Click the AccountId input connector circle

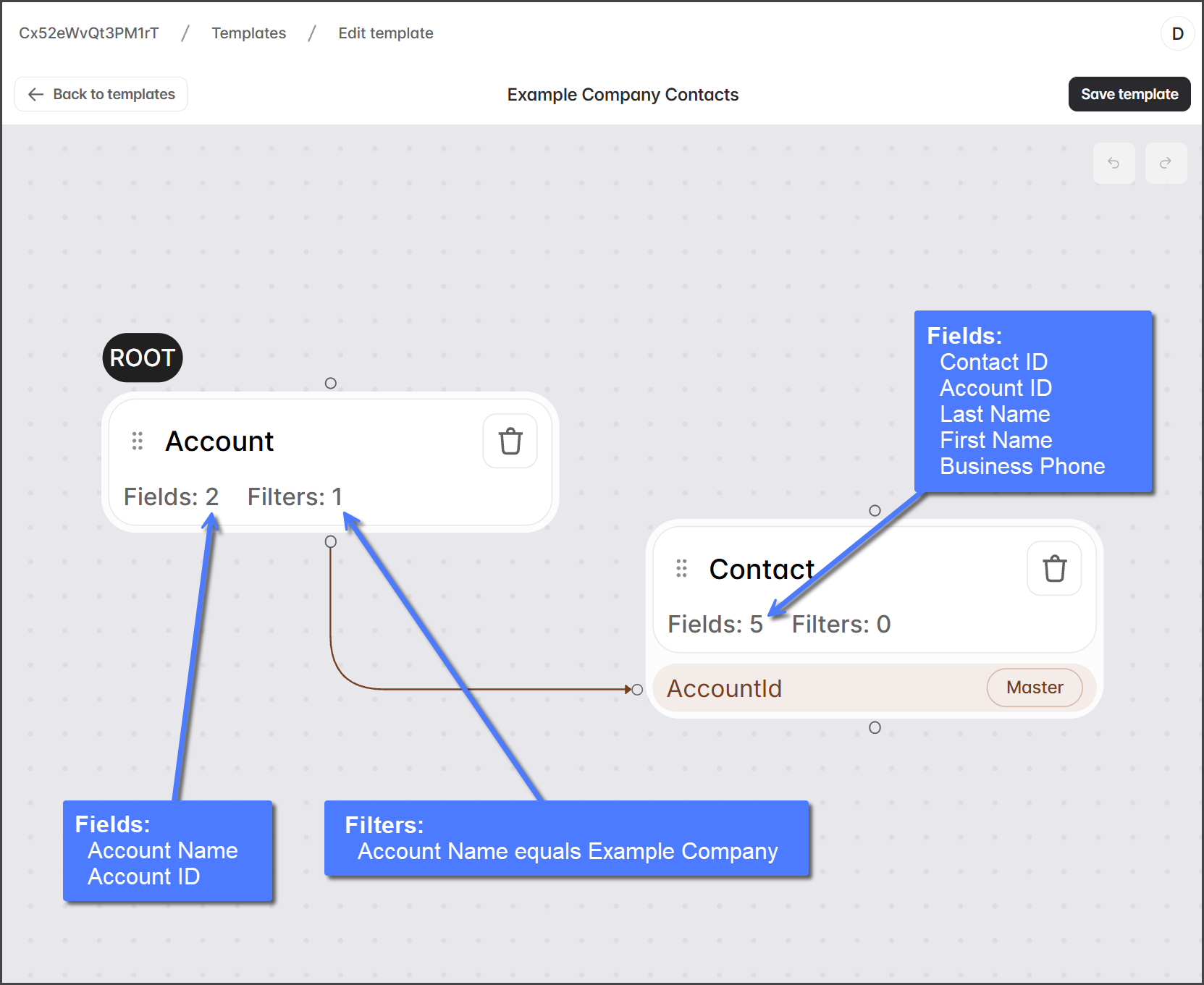point(637,690)
